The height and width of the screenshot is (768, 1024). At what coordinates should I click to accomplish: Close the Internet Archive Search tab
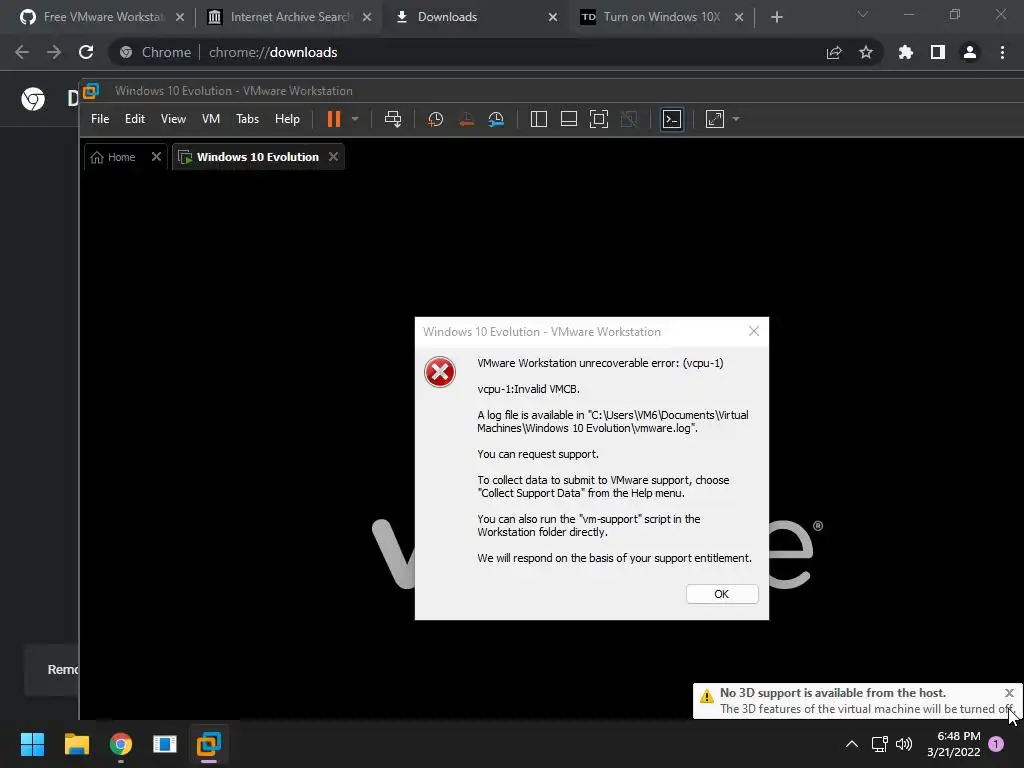367,17
